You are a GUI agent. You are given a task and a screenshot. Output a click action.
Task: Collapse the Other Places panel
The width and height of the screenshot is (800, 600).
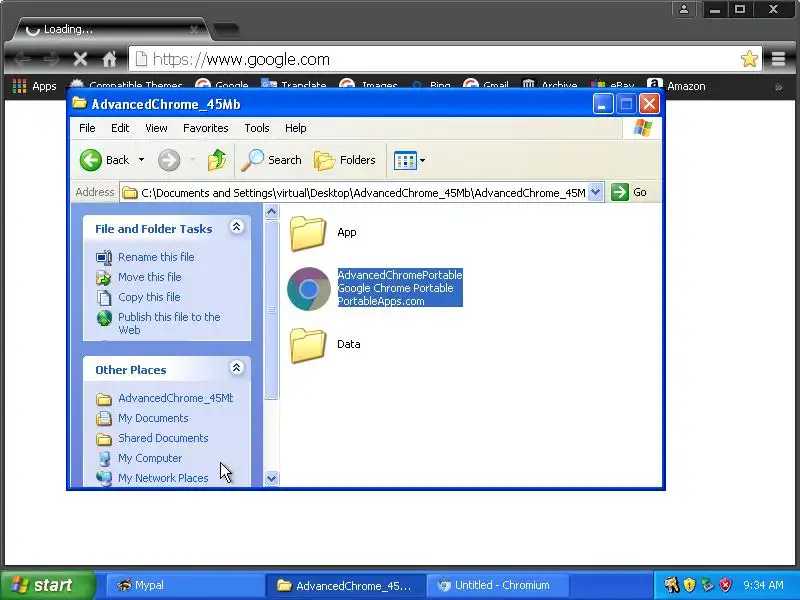(x=236, y=368)
